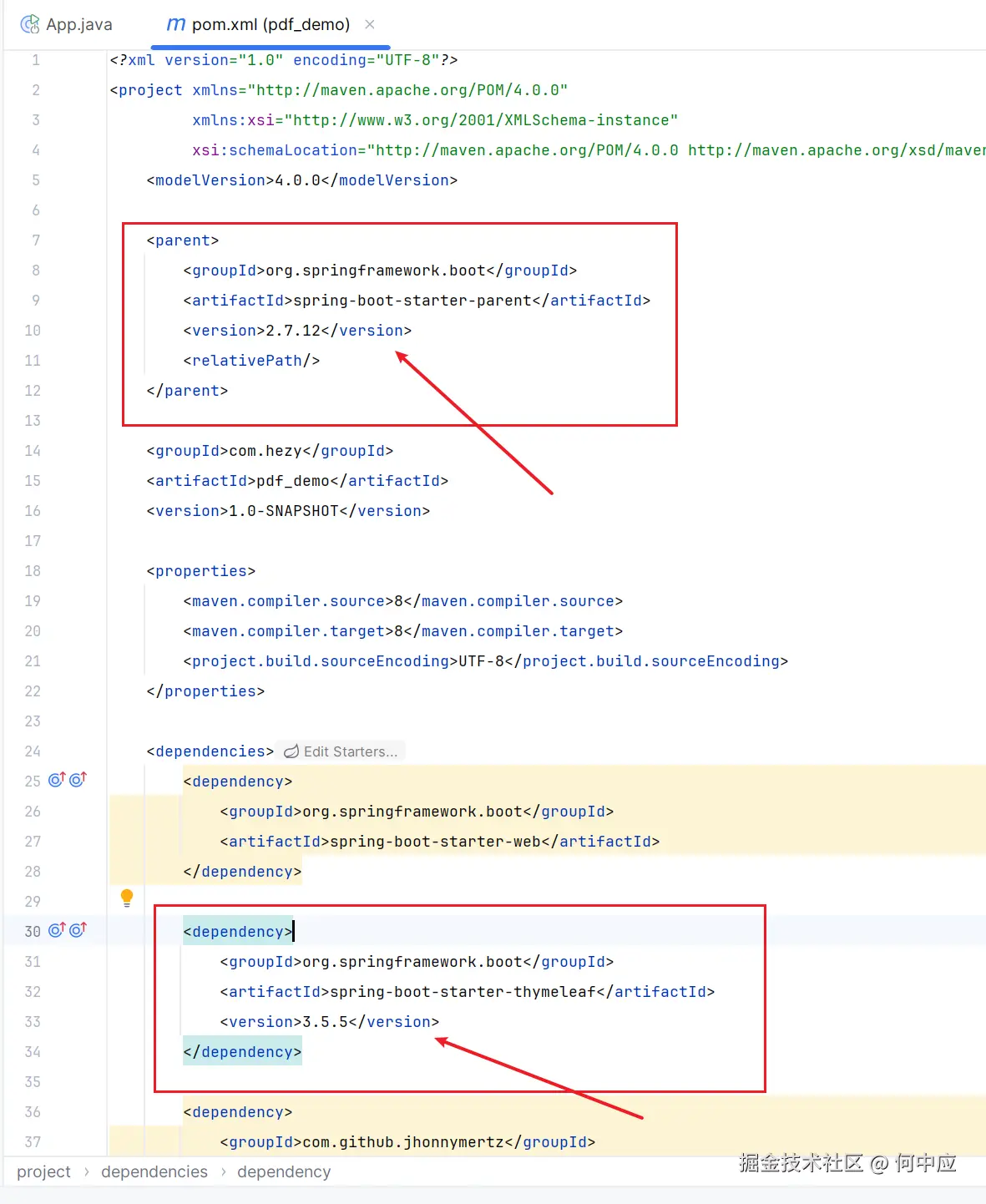Screen dimensions: 986x1204
Task: Click line number 24 in the gutter
Action: [x=33, y=751]
